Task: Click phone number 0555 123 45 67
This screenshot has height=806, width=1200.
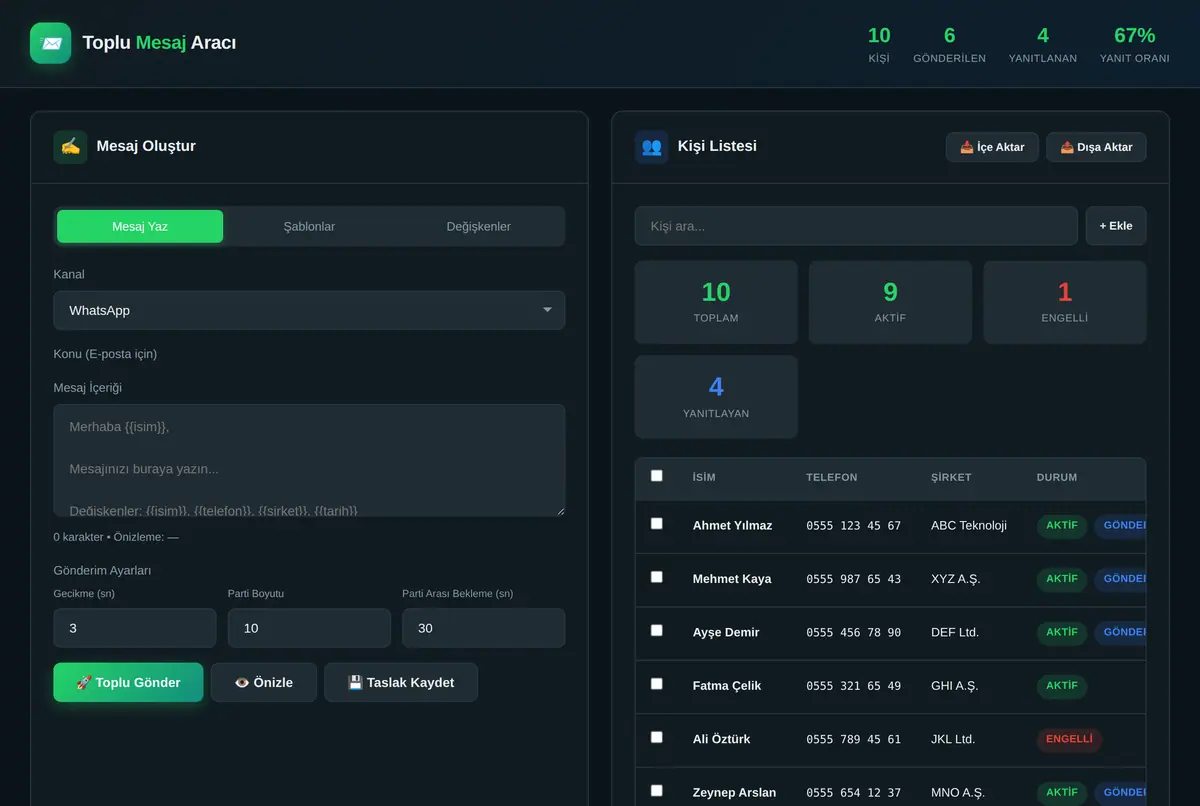Action: tap(853, 526)
